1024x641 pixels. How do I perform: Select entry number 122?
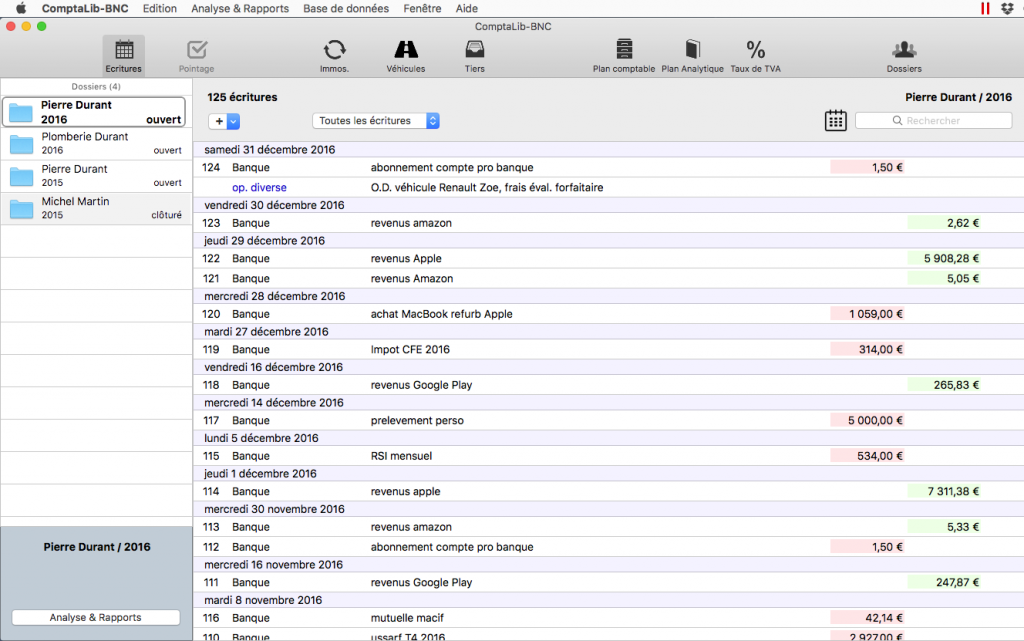609,258
